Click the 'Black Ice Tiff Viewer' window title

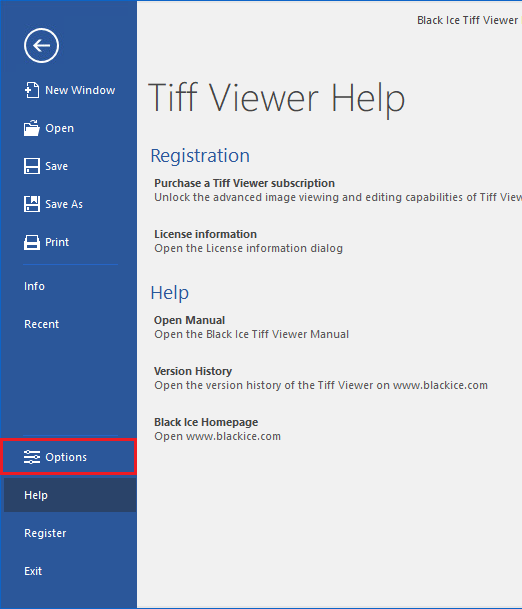click(x=468, y=20)
